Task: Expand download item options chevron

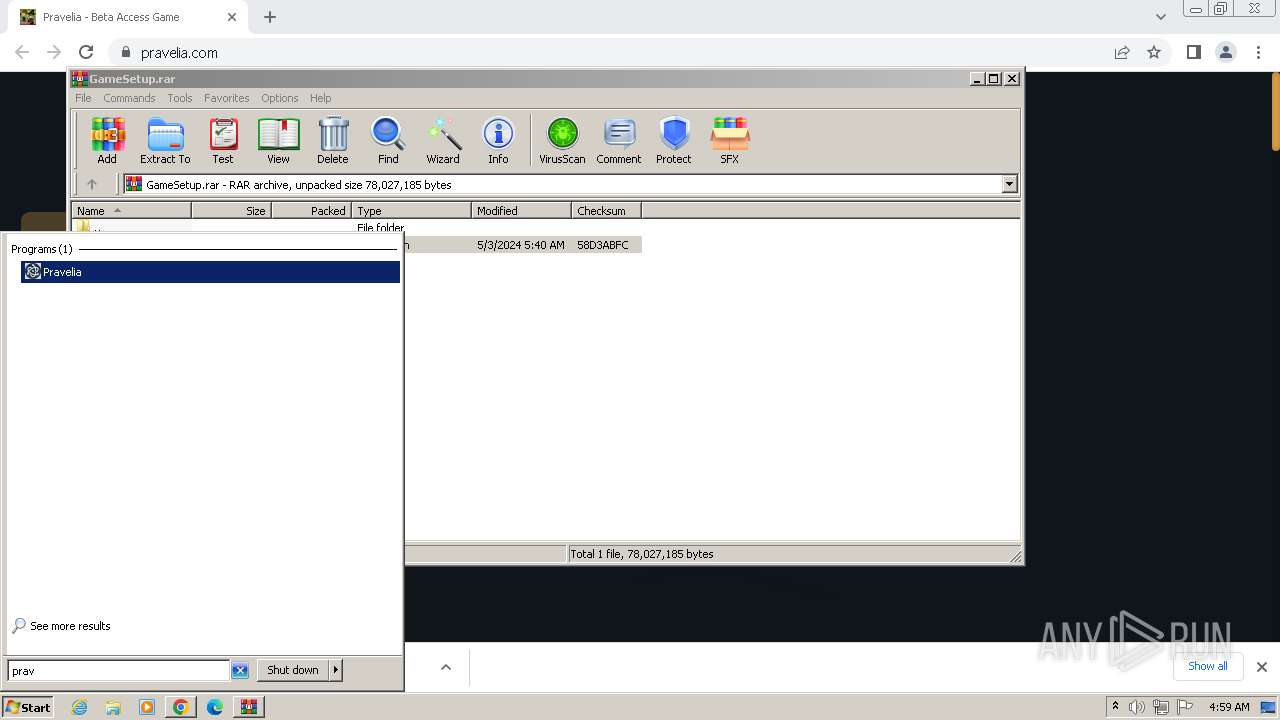Action: (x=446, y=667)
